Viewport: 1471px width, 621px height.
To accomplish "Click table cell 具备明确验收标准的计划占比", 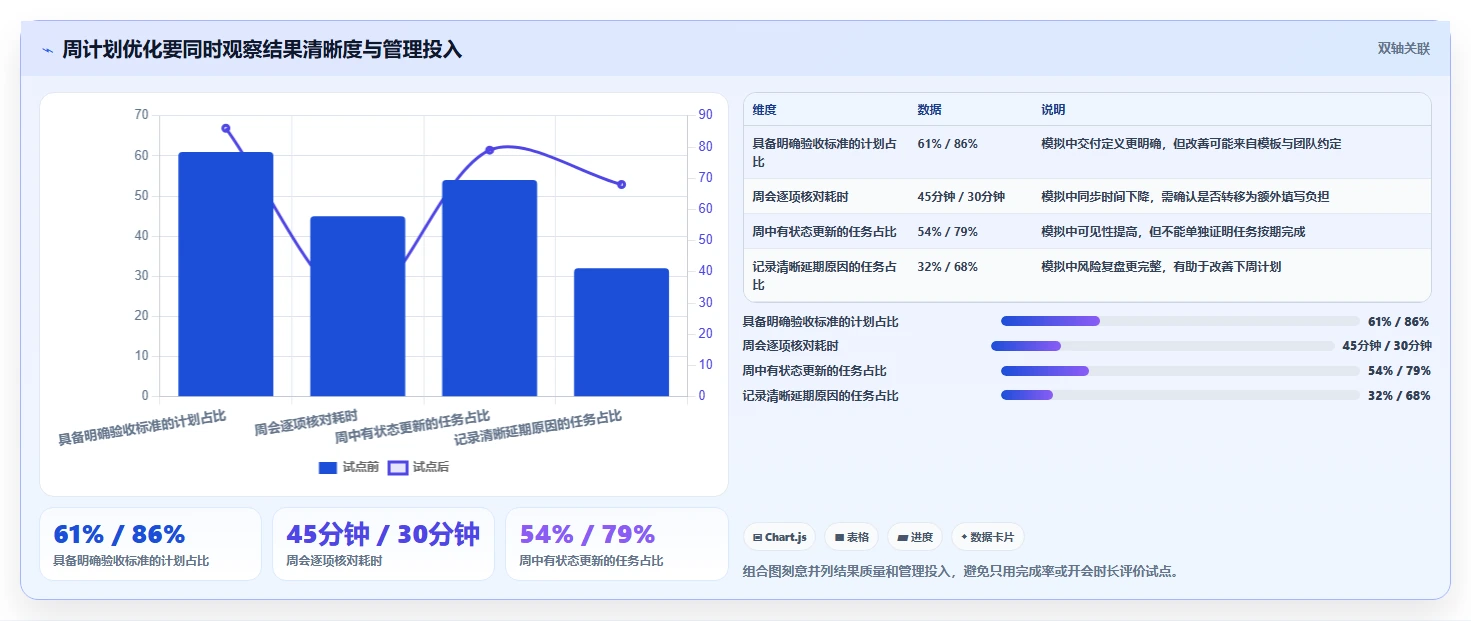I will [825, 152].
